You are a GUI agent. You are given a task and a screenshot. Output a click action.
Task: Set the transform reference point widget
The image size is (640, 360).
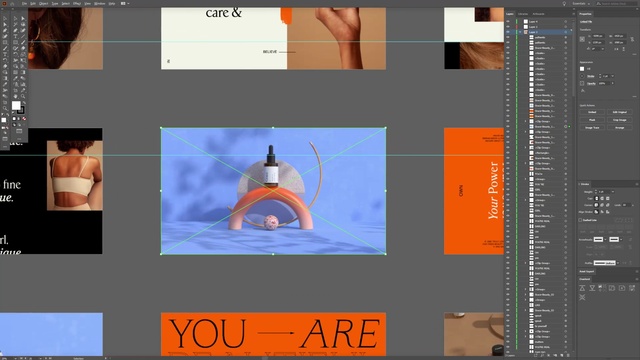582,39
